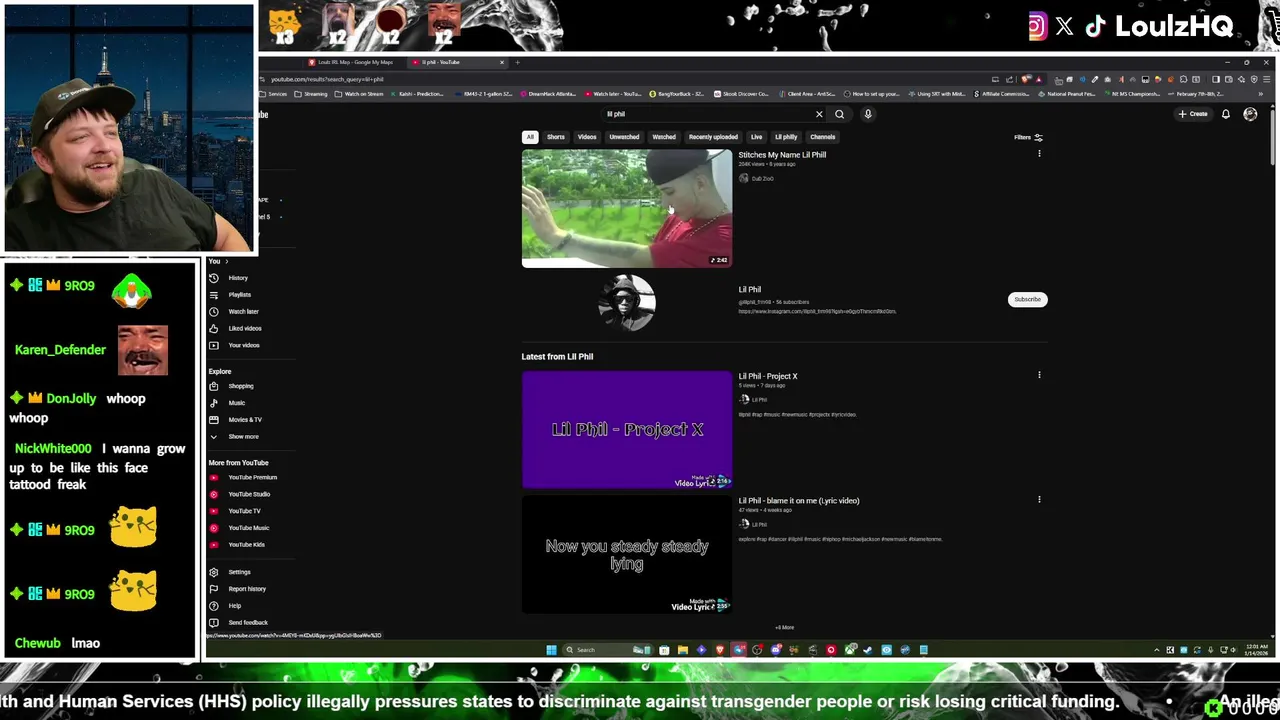
Task: Select the Lil philly filter chip
Action: click(x=786, y=137)
